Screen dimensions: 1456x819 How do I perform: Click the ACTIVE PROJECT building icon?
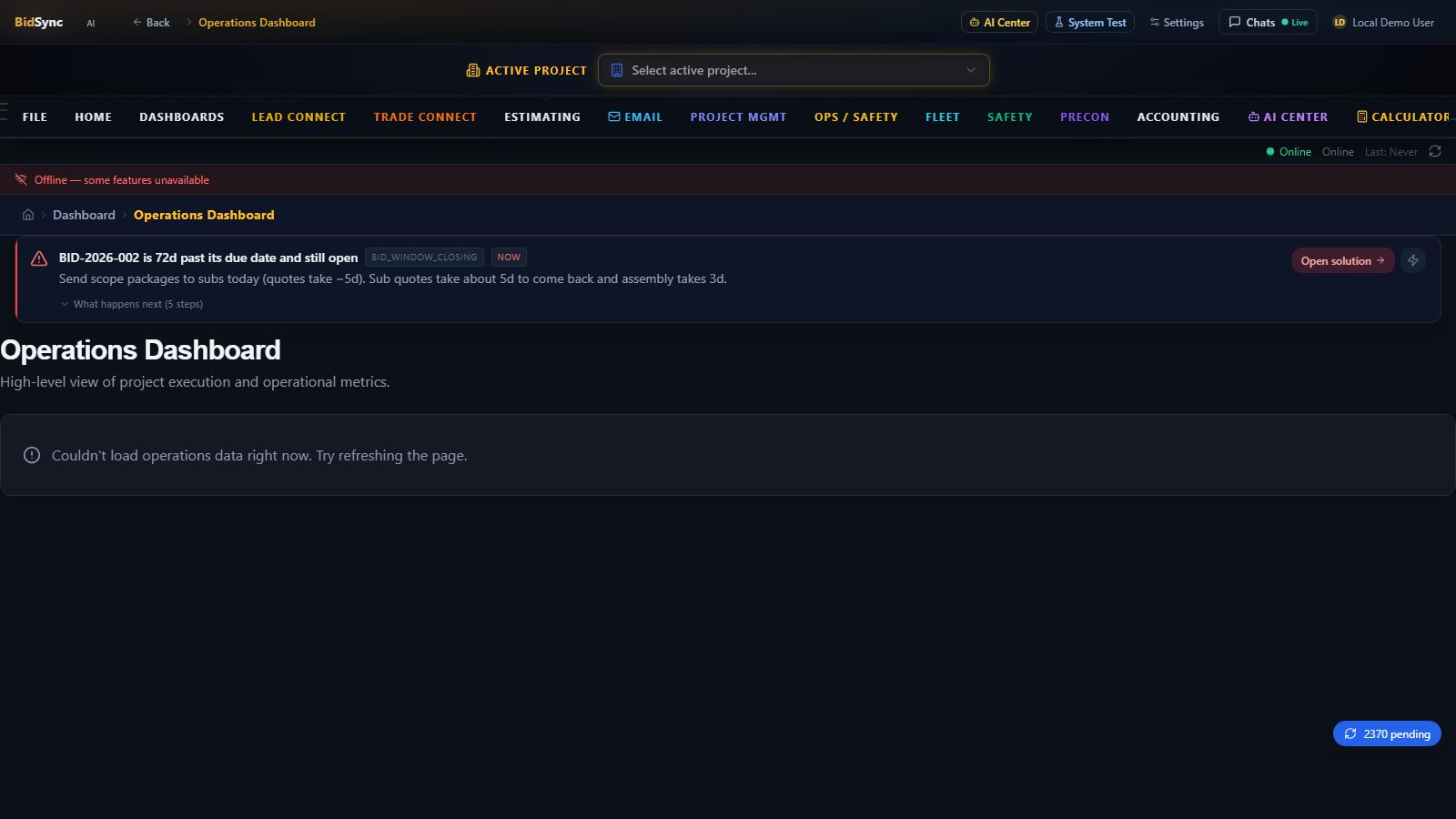point(473,70)
